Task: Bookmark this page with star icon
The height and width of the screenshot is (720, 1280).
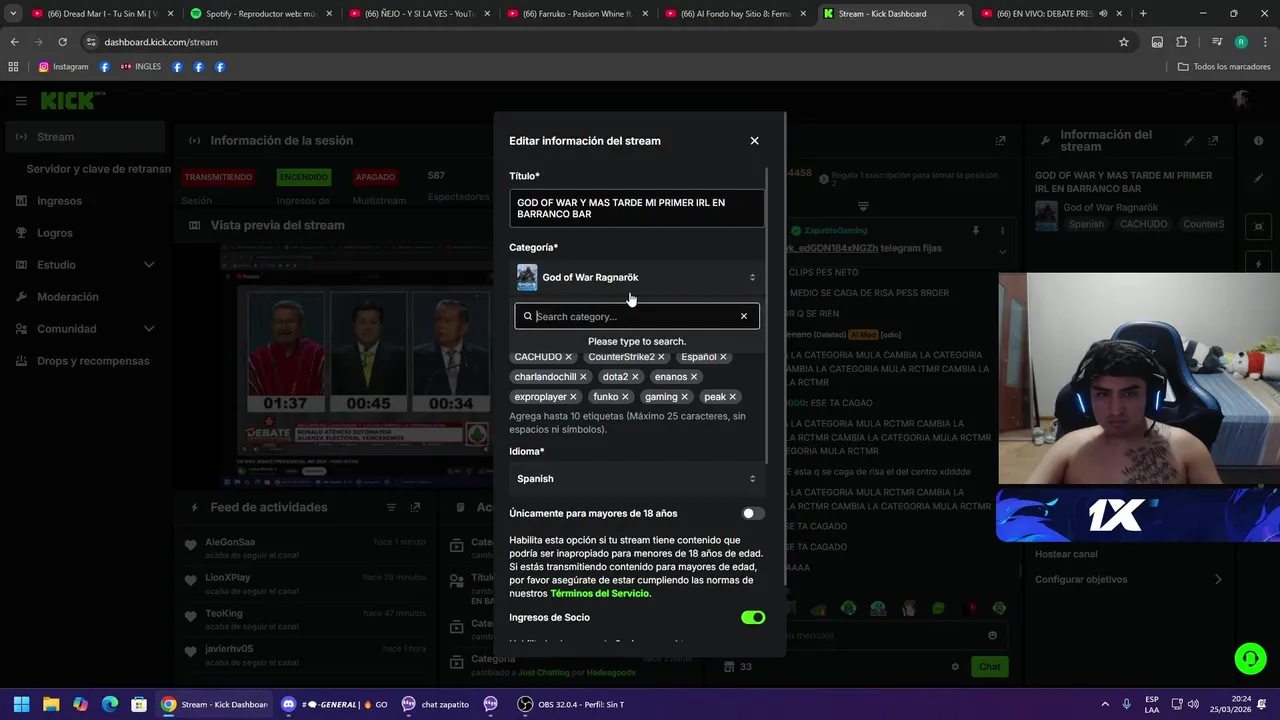Action: click(1124, 42)
